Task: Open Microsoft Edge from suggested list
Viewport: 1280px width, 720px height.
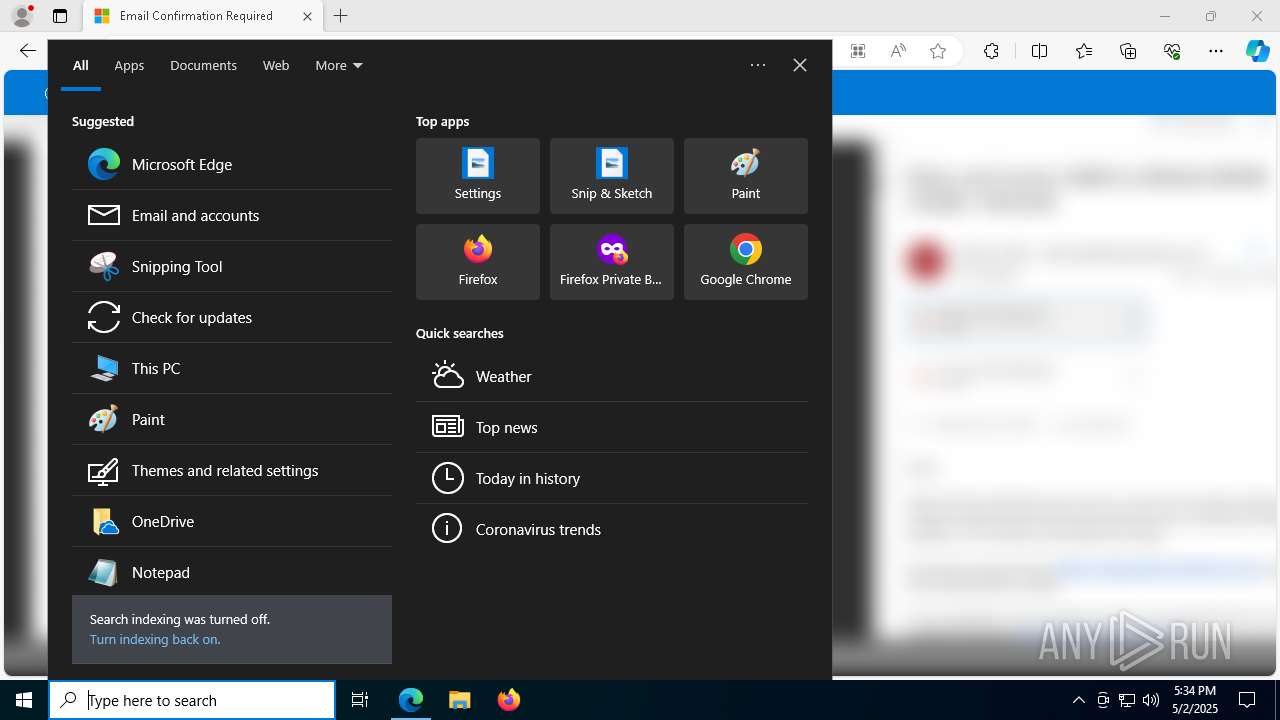Action: [x=232, y=164]
